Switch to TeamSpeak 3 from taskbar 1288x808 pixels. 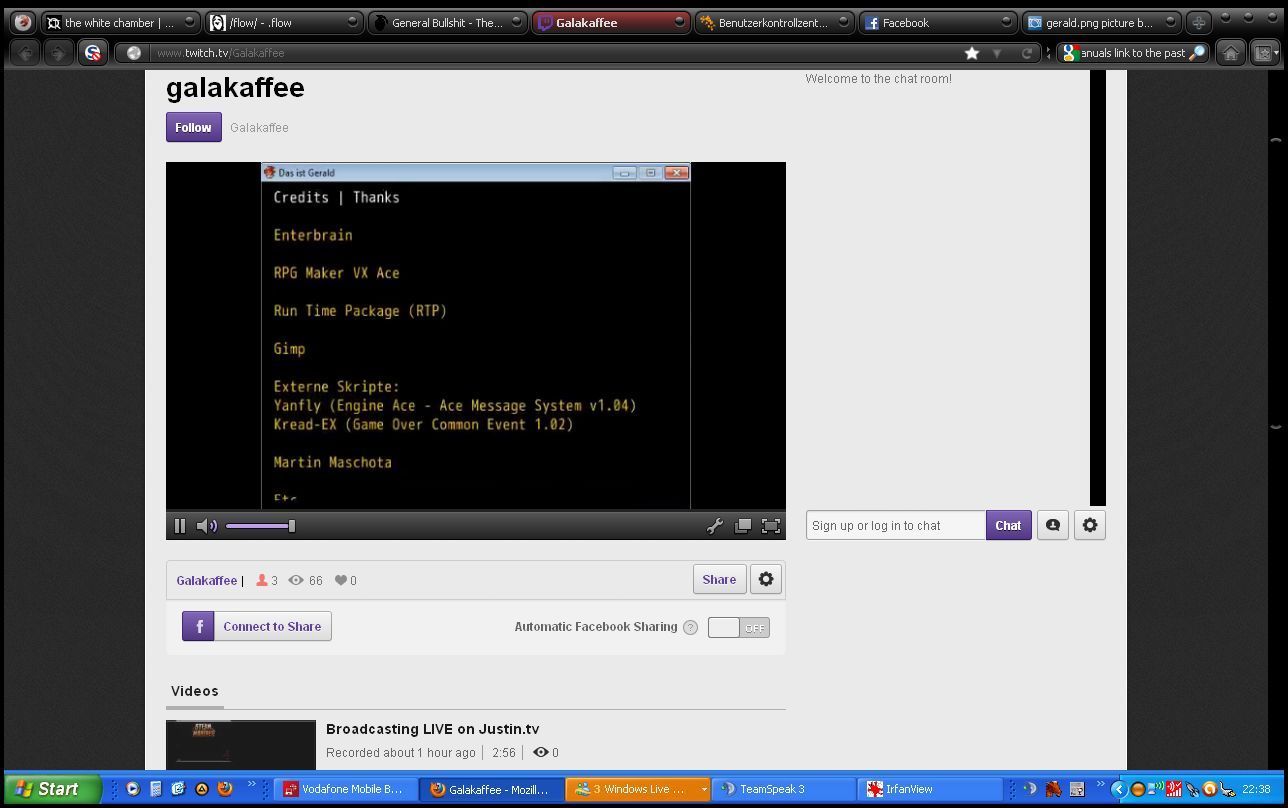[782, 789]
